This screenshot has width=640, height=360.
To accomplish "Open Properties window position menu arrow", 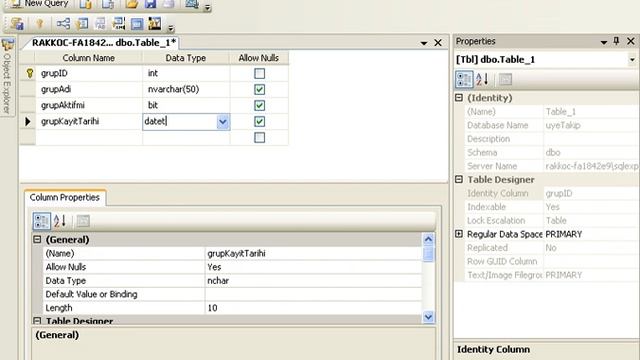I will 604,42.
